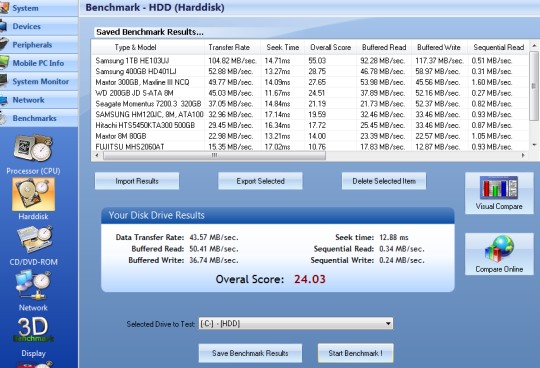Open the System Monitor section
540x368 pixels.
(39, 82)
